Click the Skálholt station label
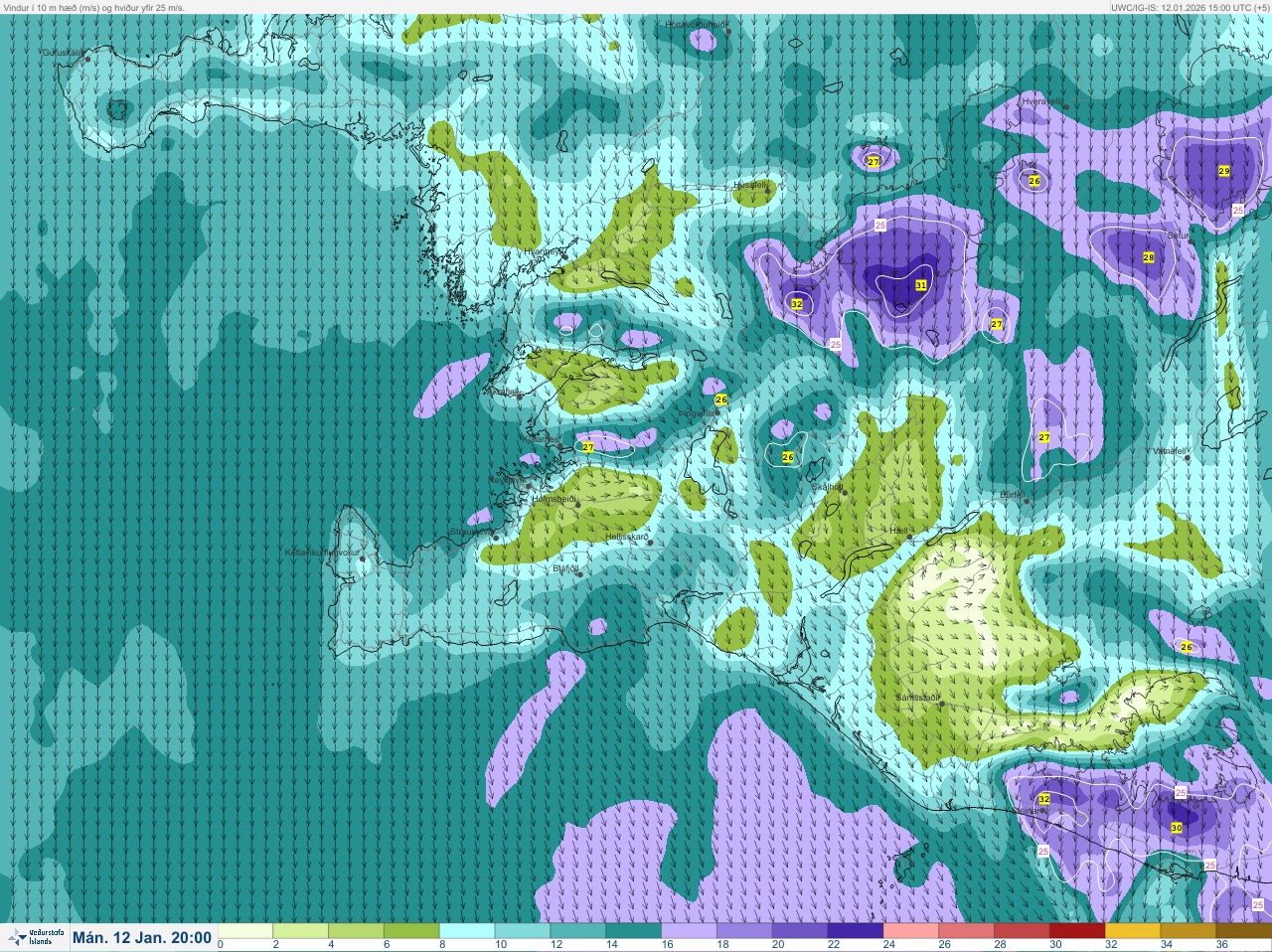 pos(827,487)
